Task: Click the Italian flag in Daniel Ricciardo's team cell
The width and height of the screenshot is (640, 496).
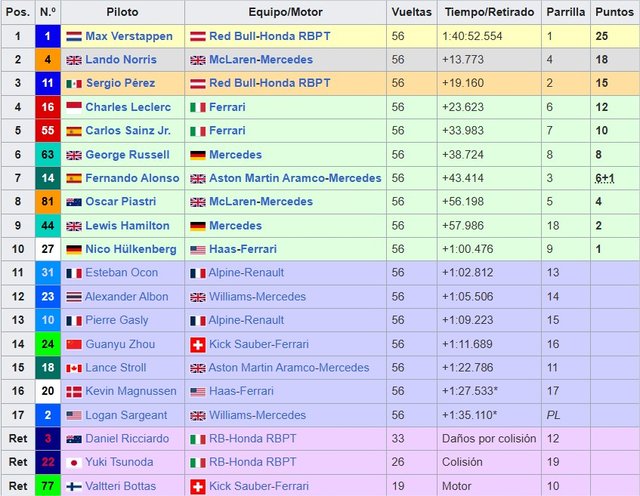Action: (x=198, y=439)
